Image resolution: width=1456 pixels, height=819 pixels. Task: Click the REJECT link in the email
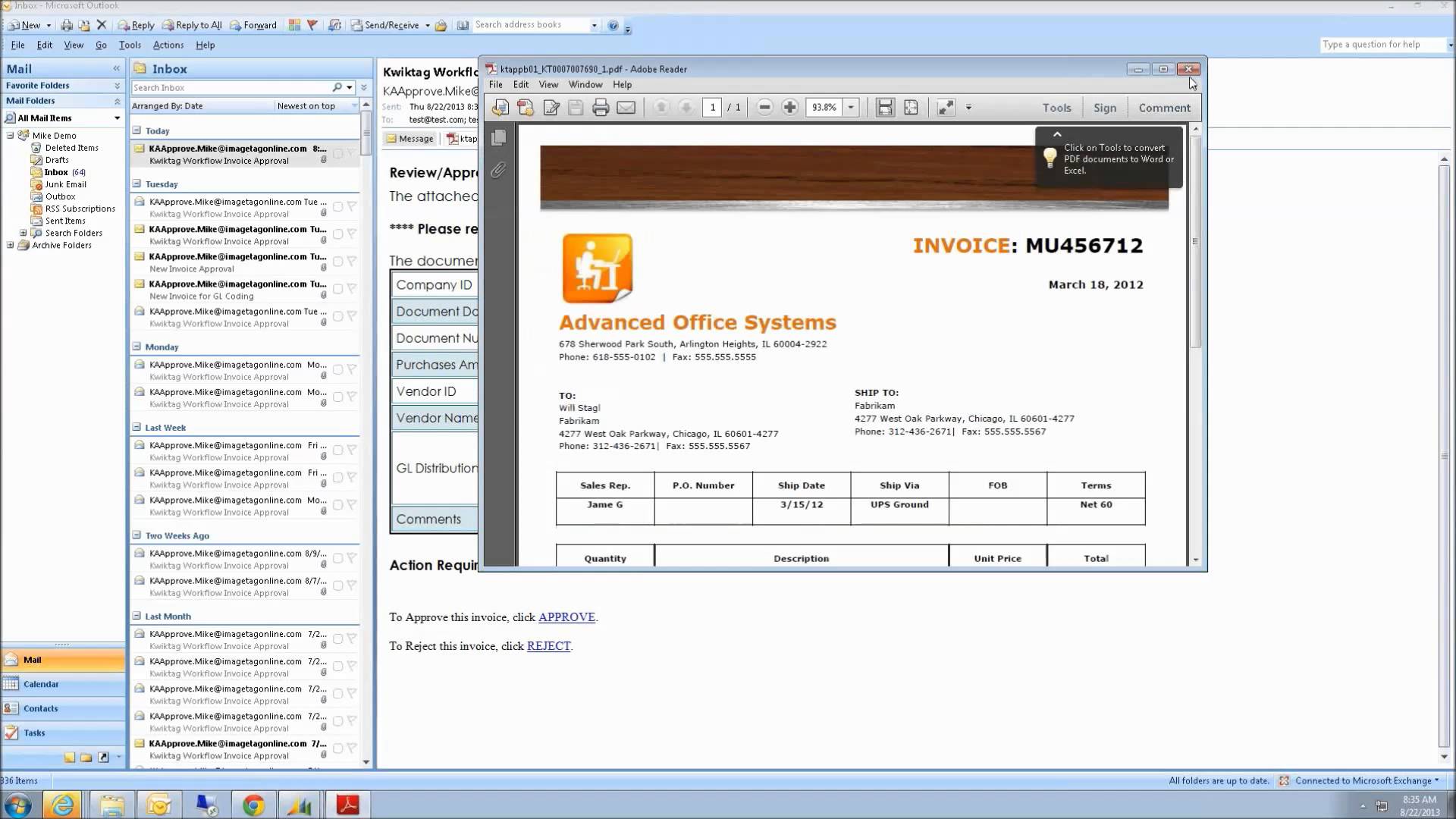point(548,646)
